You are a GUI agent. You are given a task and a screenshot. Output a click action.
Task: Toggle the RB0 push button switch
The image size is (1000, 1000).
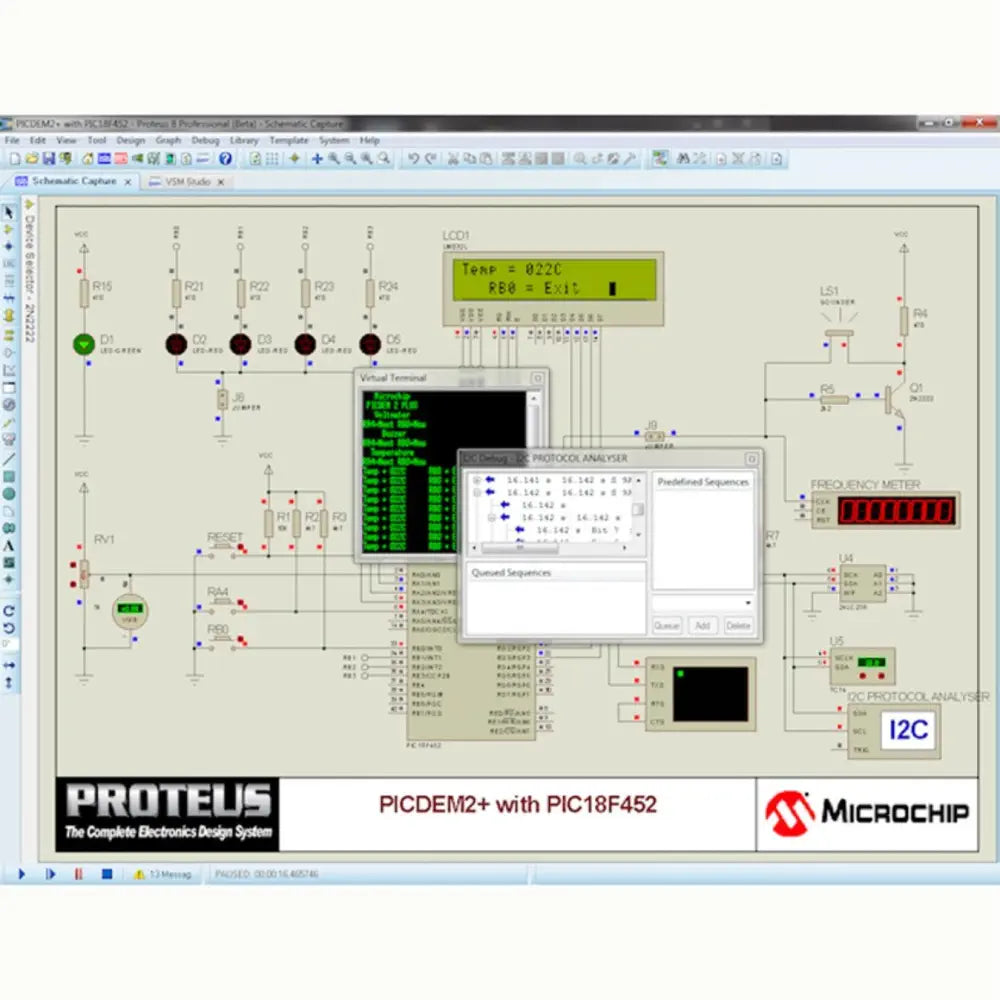click(219, 638)
